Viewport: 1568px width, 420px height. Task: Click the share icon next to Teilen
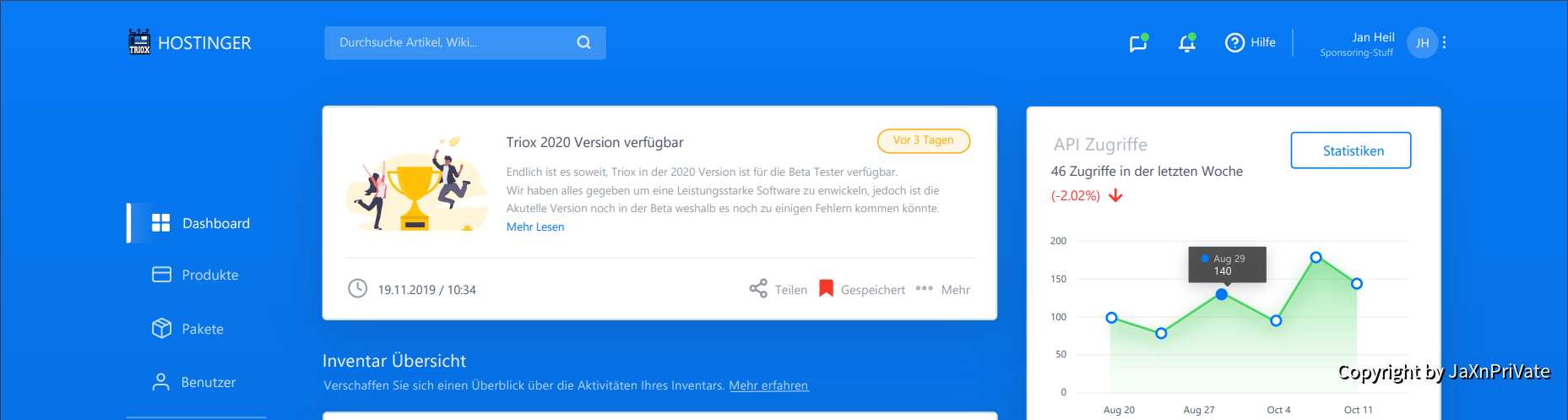coord(758,288)
